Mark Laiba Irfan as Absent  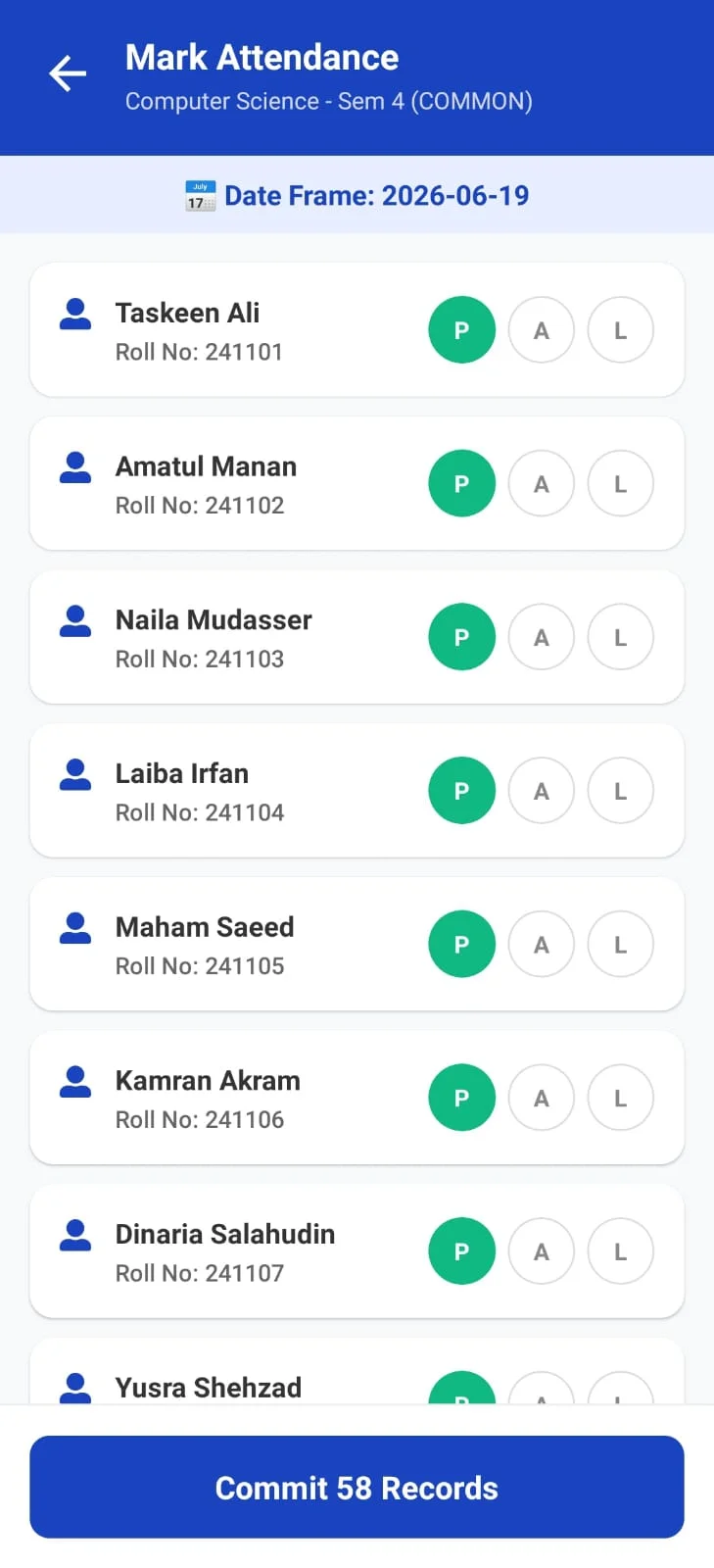click(541, 791)
